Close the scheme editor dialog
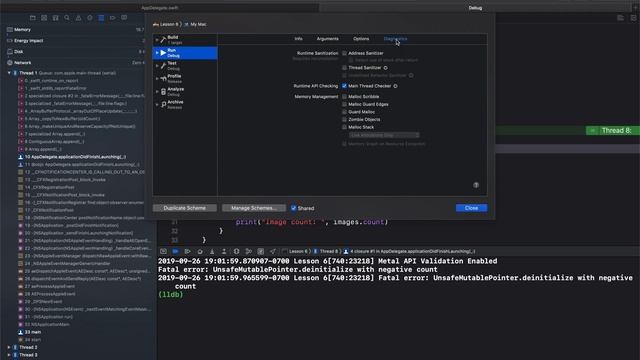The width and height of the screenshot is (640, 360). [471, 208]
